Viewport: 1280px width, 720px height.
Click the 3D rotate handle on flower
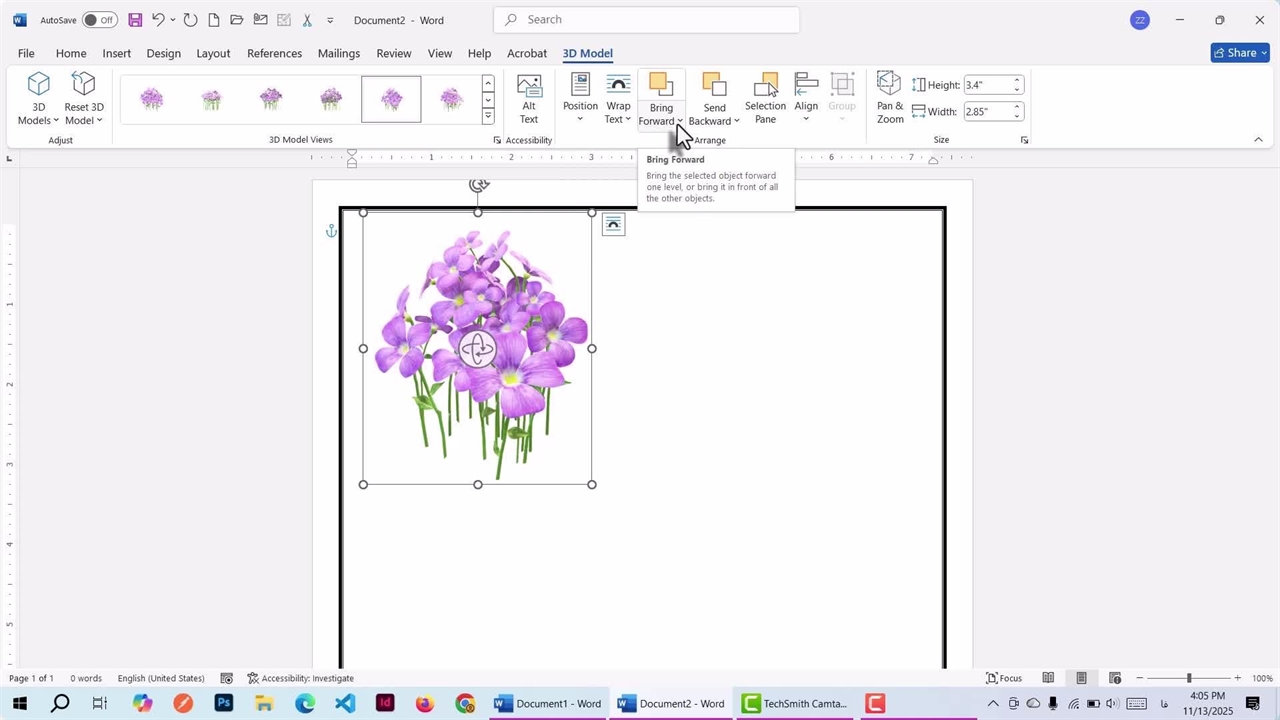click(478, 349)
